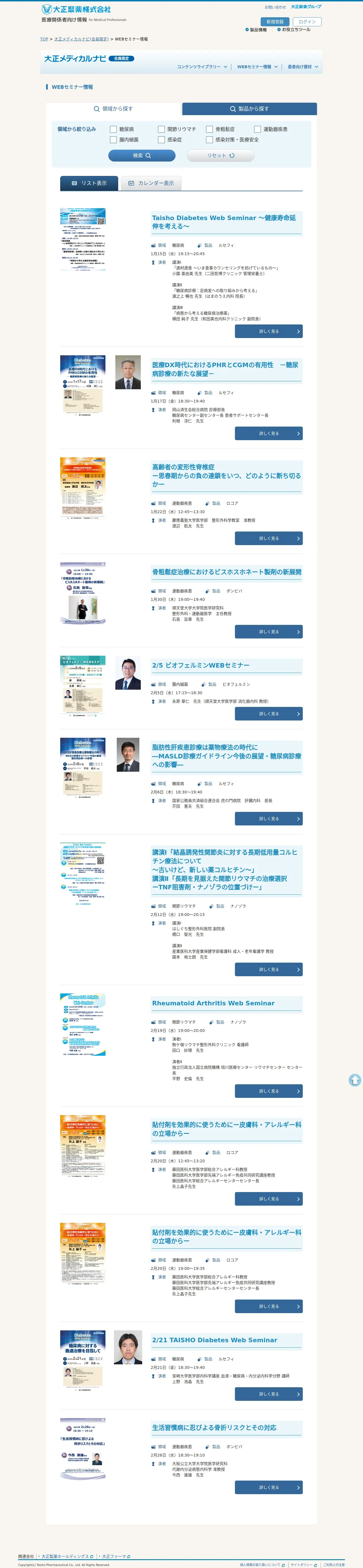Click 詳しく見る for 骨粗鬆症治療 ビスホスホネート seminar
363x1568 pixels.
[269, 632]
